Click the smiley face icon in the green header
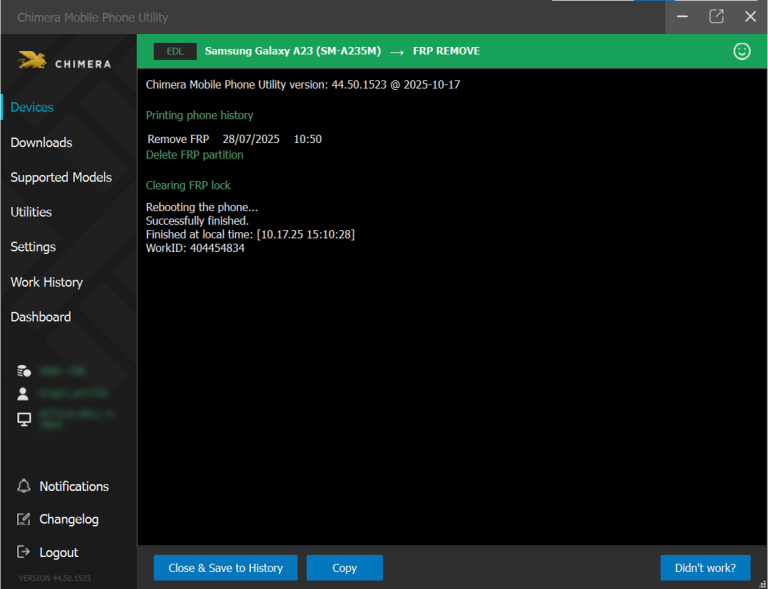768x589 pixels. 742,51
